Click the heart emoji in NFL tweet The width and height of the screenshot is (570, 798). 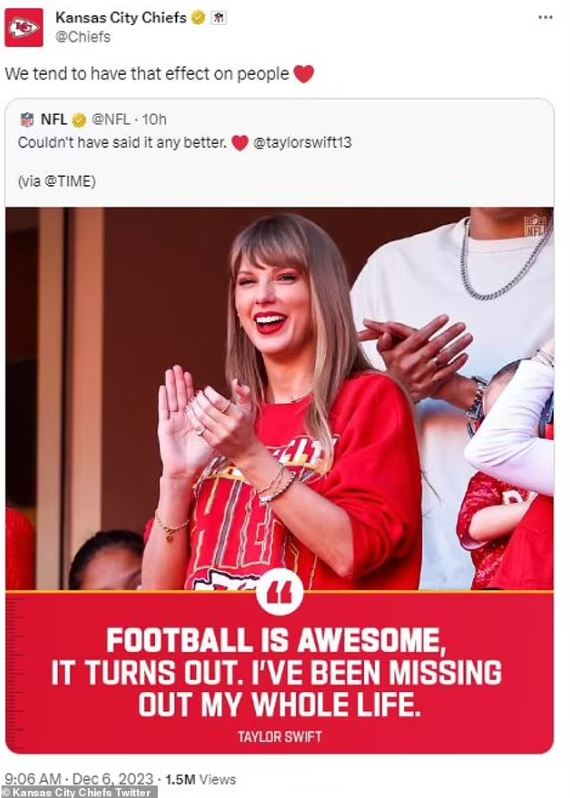pyautogui.click(x=240, y=143)
